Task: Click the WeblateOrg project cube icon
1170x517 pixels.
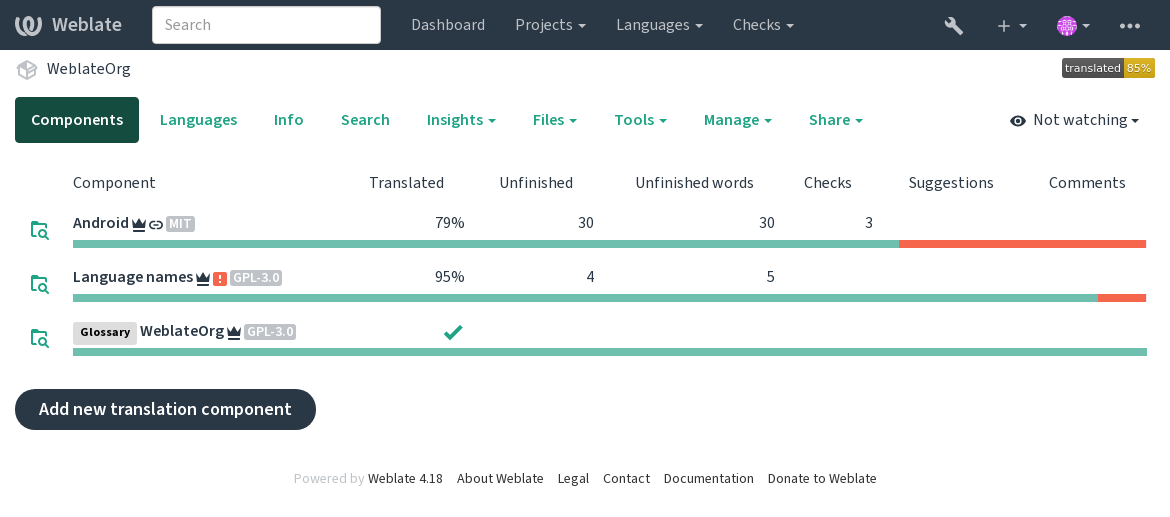Action: click(x=27, y=69)
